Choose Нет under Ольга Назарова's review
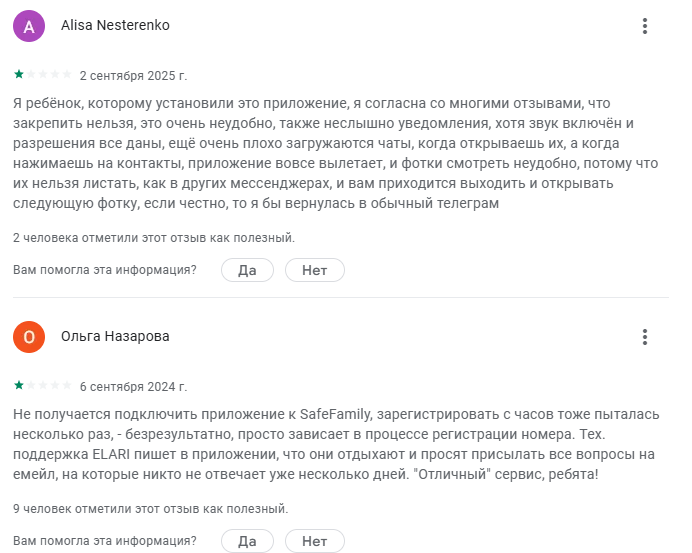 coord(314,542)
